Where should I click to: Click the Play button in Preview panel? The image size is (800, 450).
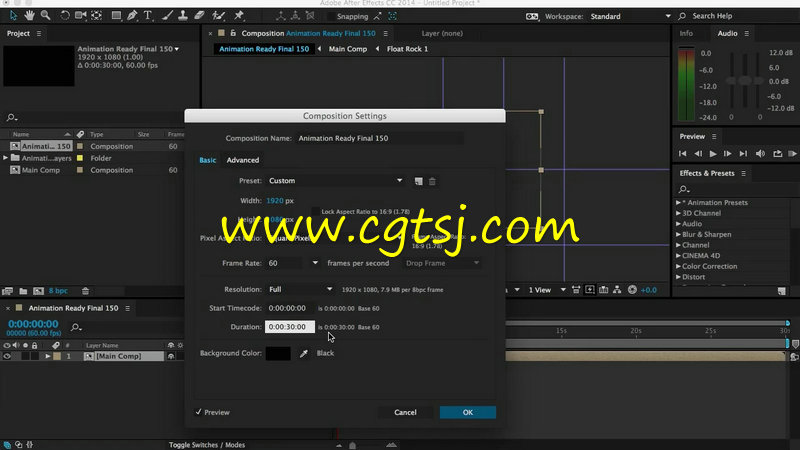[x=713, y=153]
